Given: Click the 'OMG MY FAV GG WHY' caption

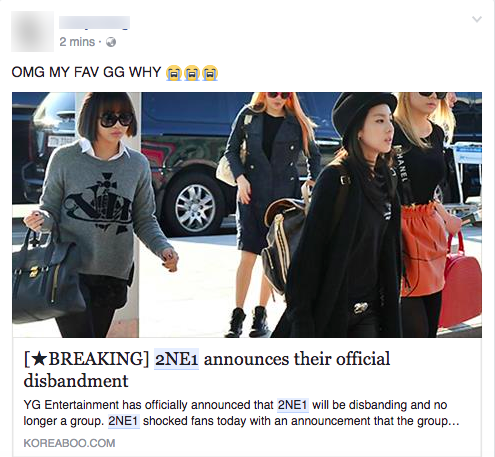Looking at the screenshot, I should 86,72.
